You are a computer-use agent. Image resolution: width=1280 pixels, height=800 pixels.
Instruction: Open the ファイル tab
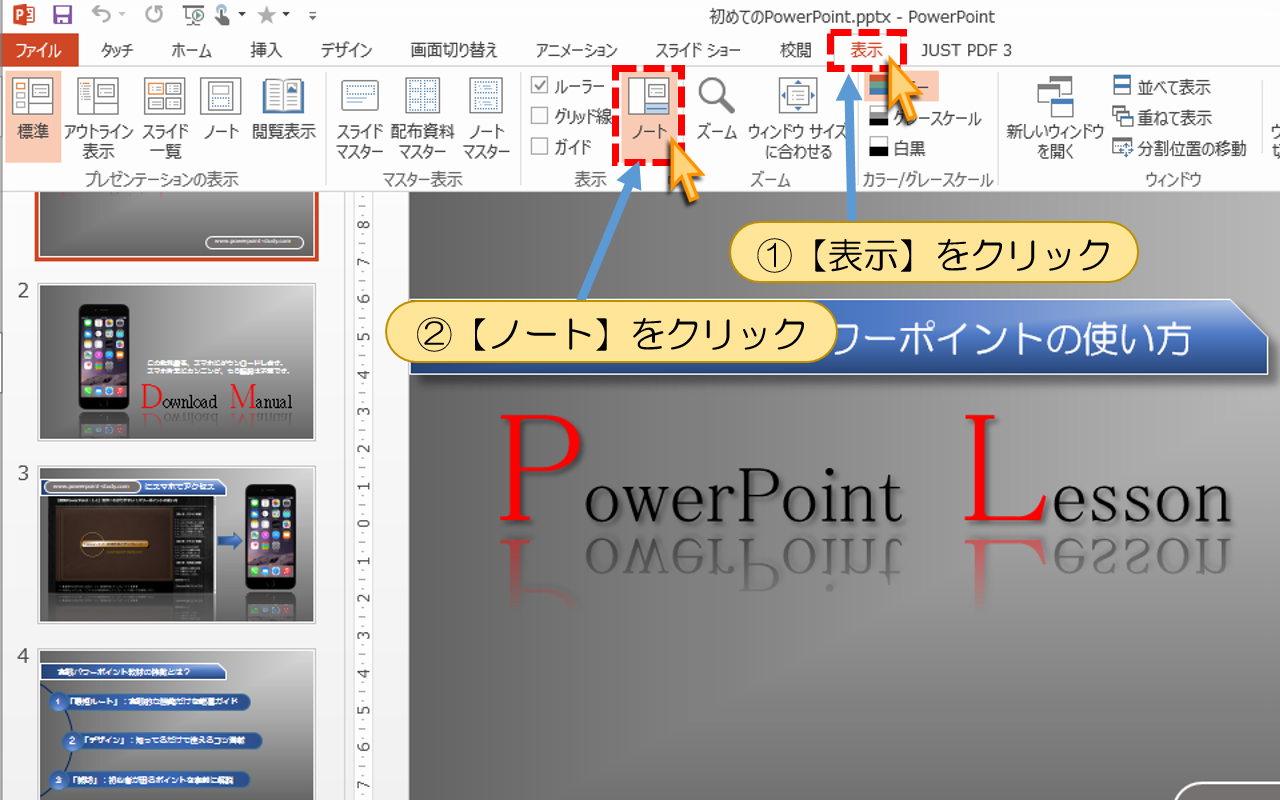click(38, 51)
